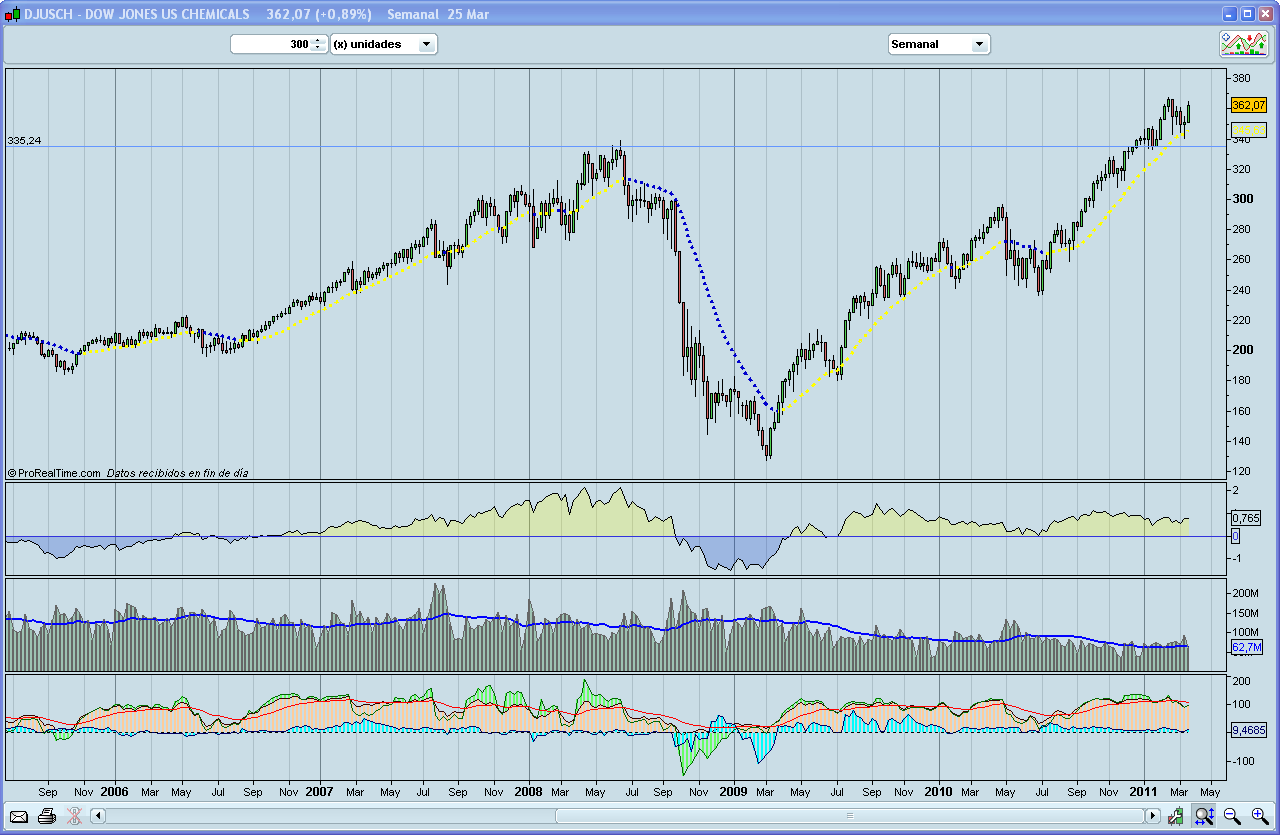Image resolution: width=1280 pixels, height=835 pixels.
Task: Click the 2007 year label on time axis
Action: click(320, 791)
